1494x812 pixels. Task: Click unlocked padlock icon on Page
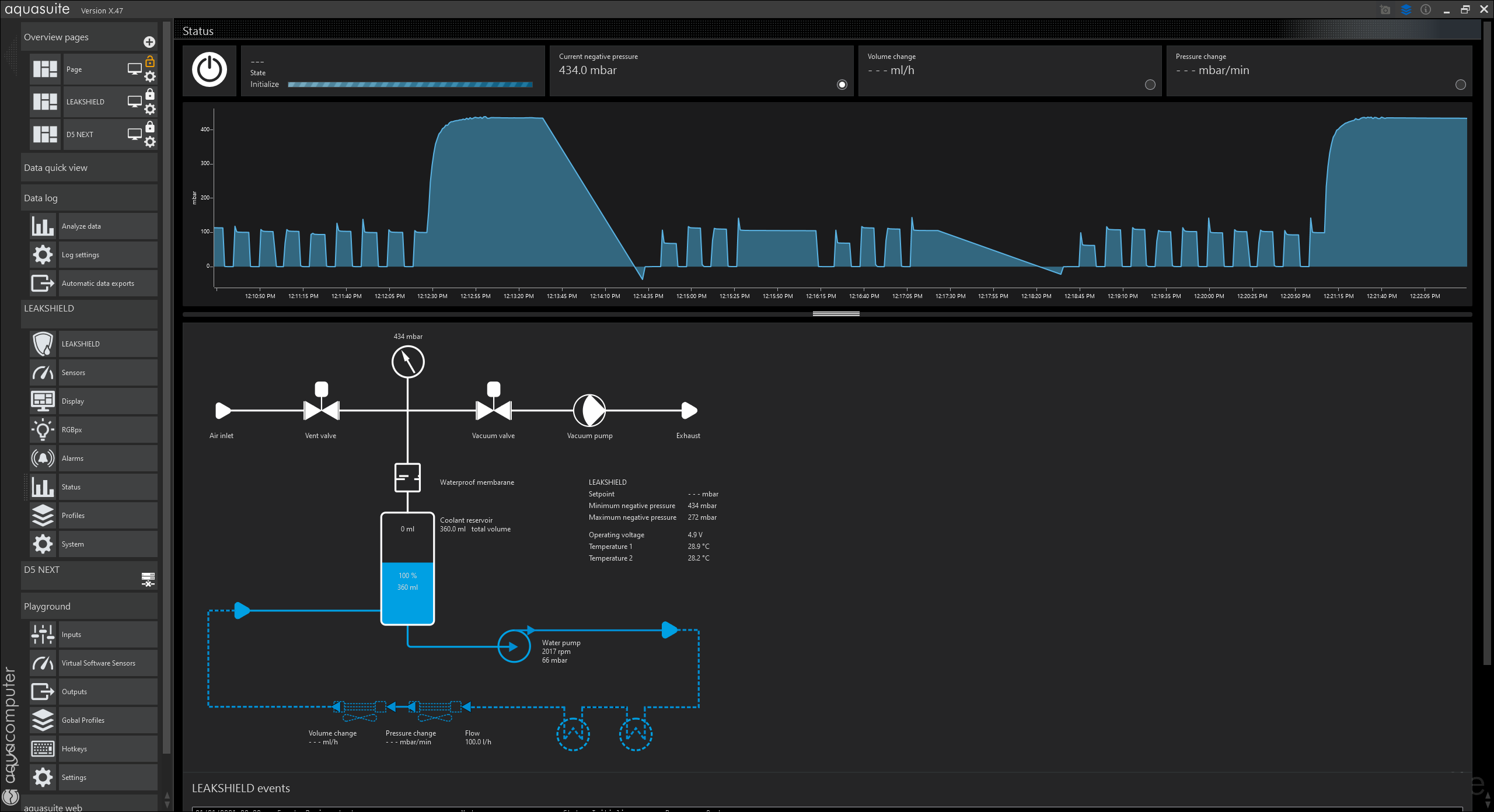pyautogui.click(x=150, y=61)
